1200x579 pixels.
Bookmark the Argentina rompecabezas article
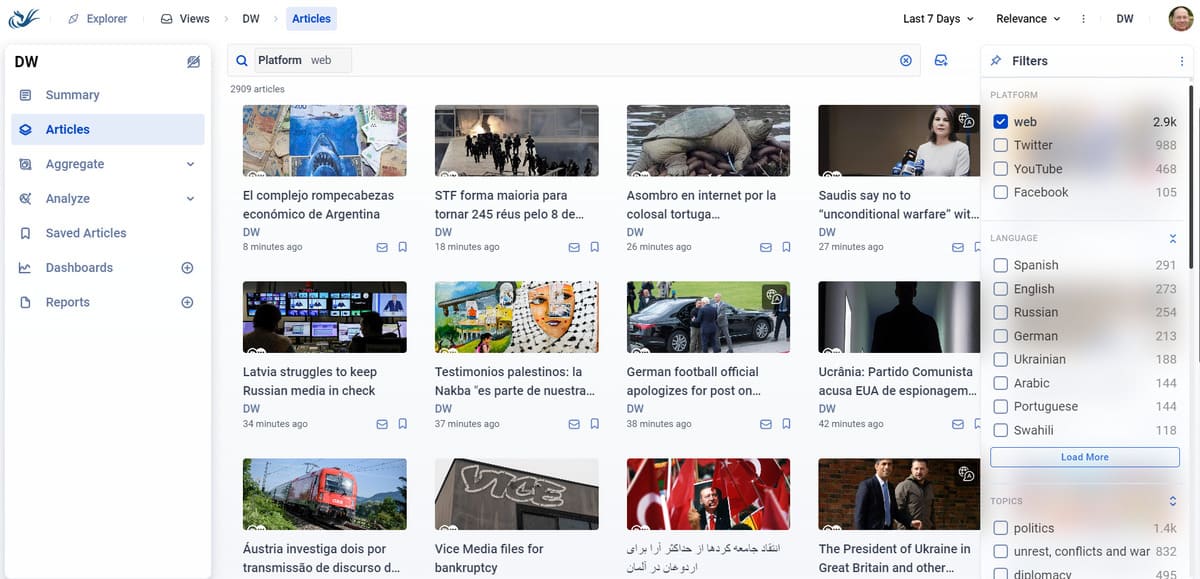(x=403, y=247)
